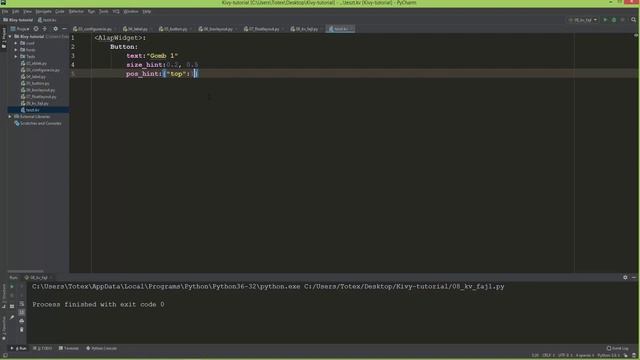Open the TODO tool window
The height and width of the screenshot is (360, 640).
42,349
